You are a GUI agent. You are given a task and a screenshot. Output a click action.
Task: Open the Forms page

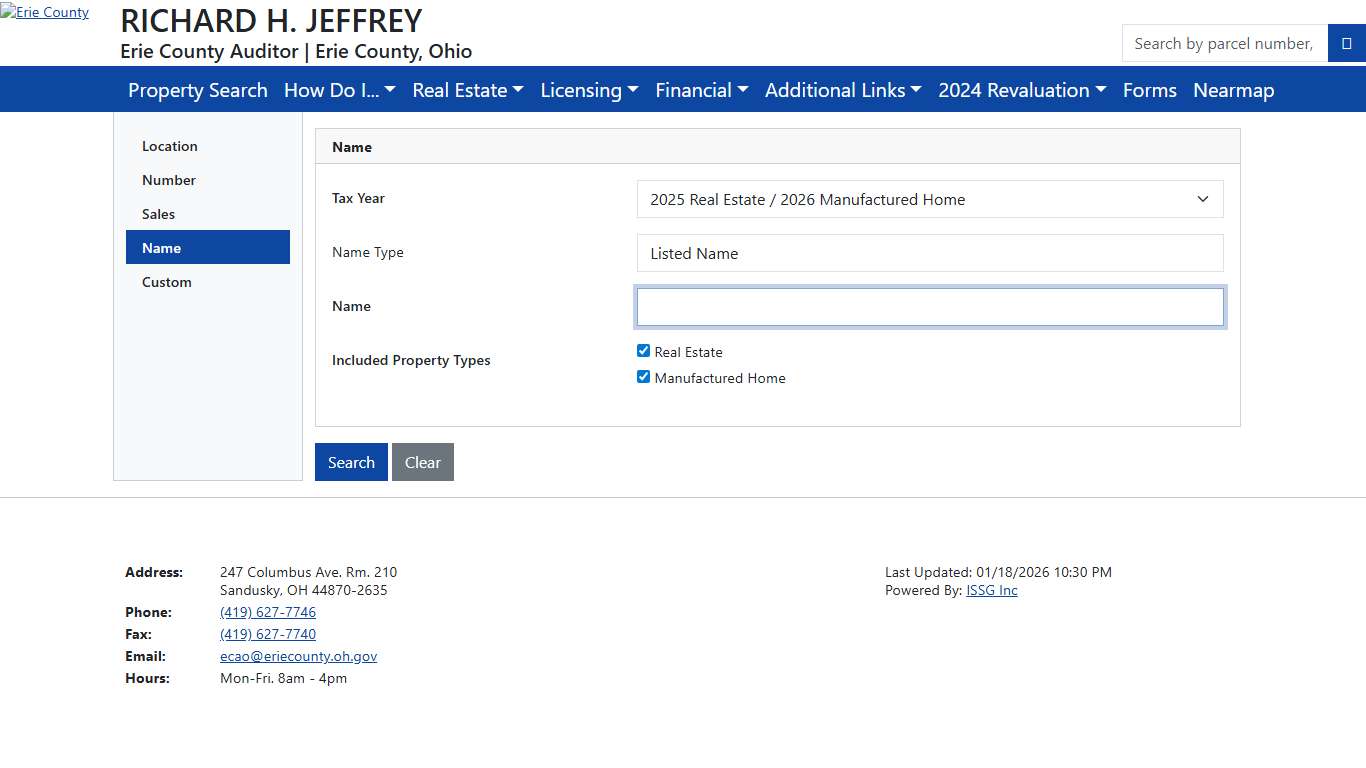pyautogui.click(x=1149, y=90)
